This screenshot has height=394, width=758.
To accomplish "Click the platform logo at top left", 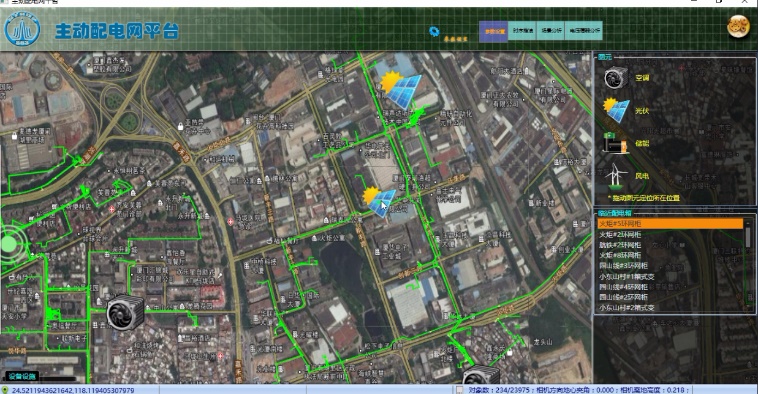I will click(x=22, y=30).
